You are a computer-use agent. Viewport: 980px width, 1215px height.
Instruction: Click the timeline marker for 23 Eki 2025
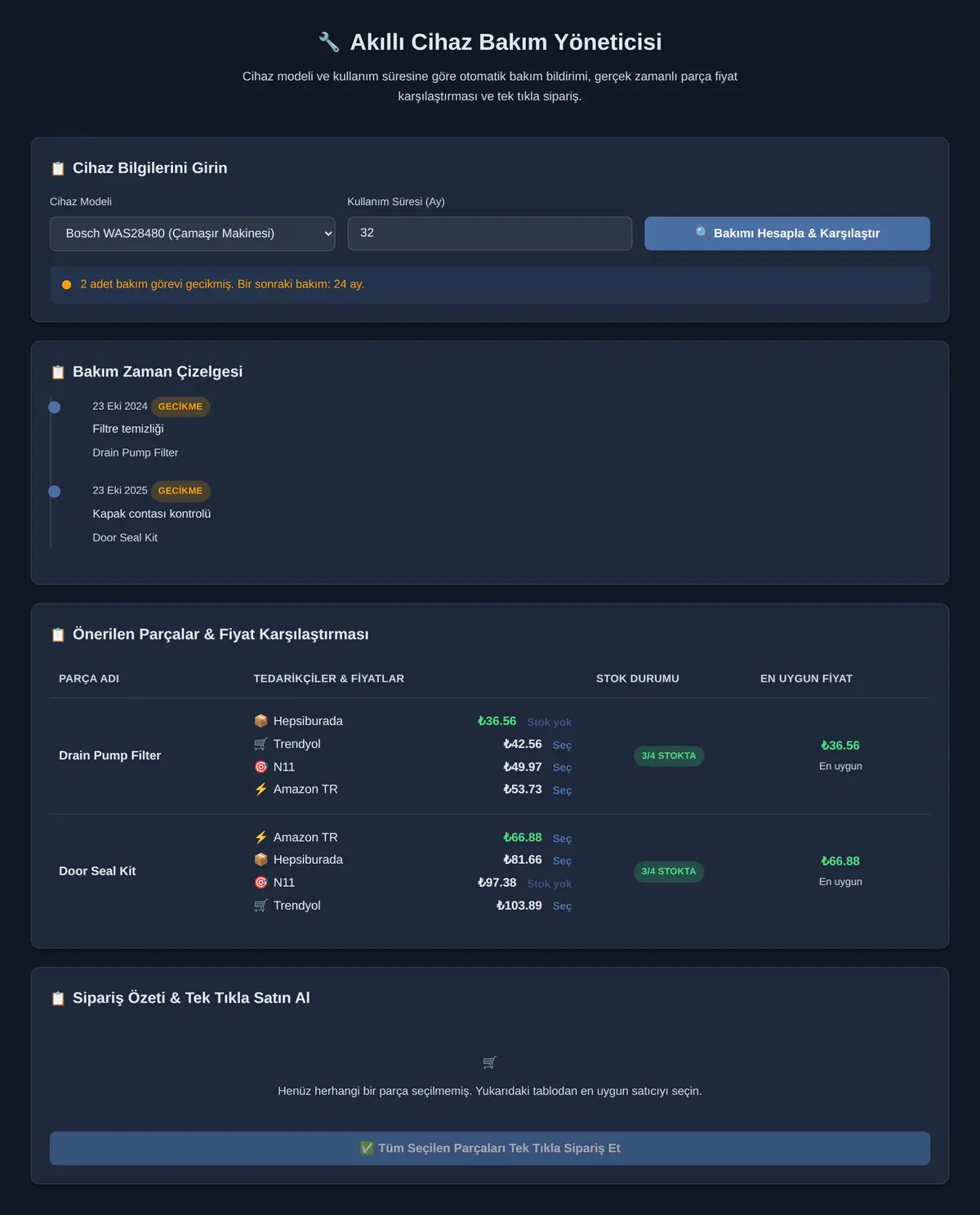point(55,492)
